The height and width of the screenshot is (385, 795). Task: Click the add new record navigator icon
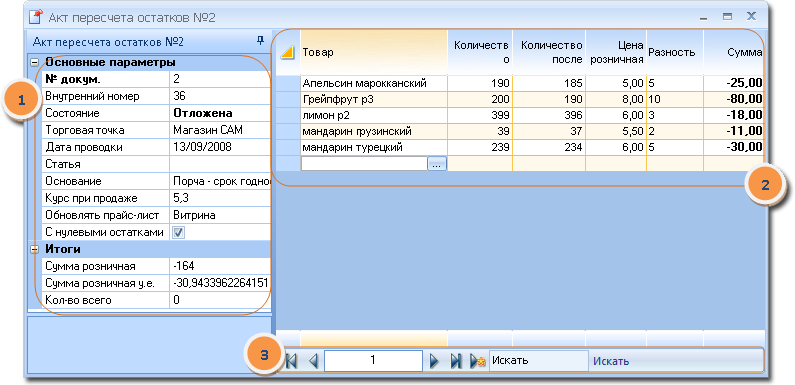click(478, 361)
